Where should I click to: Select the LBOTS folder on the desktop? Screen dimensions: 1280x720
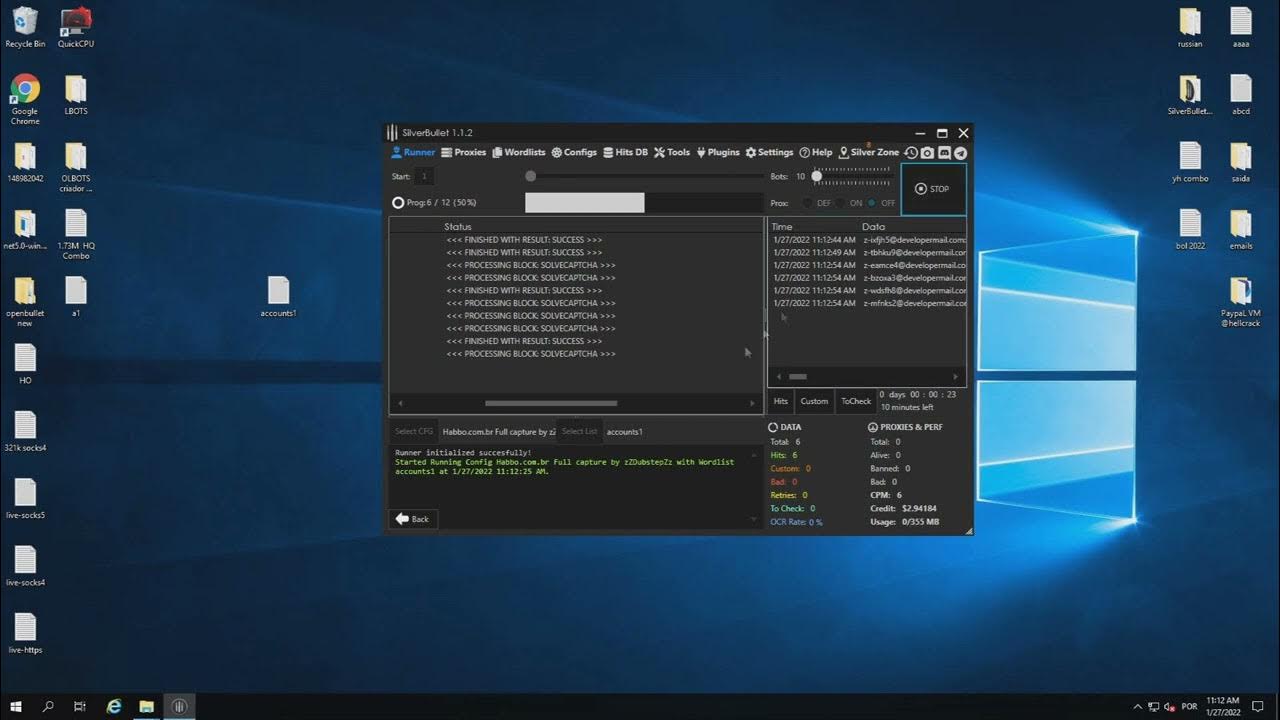point(76,95)
